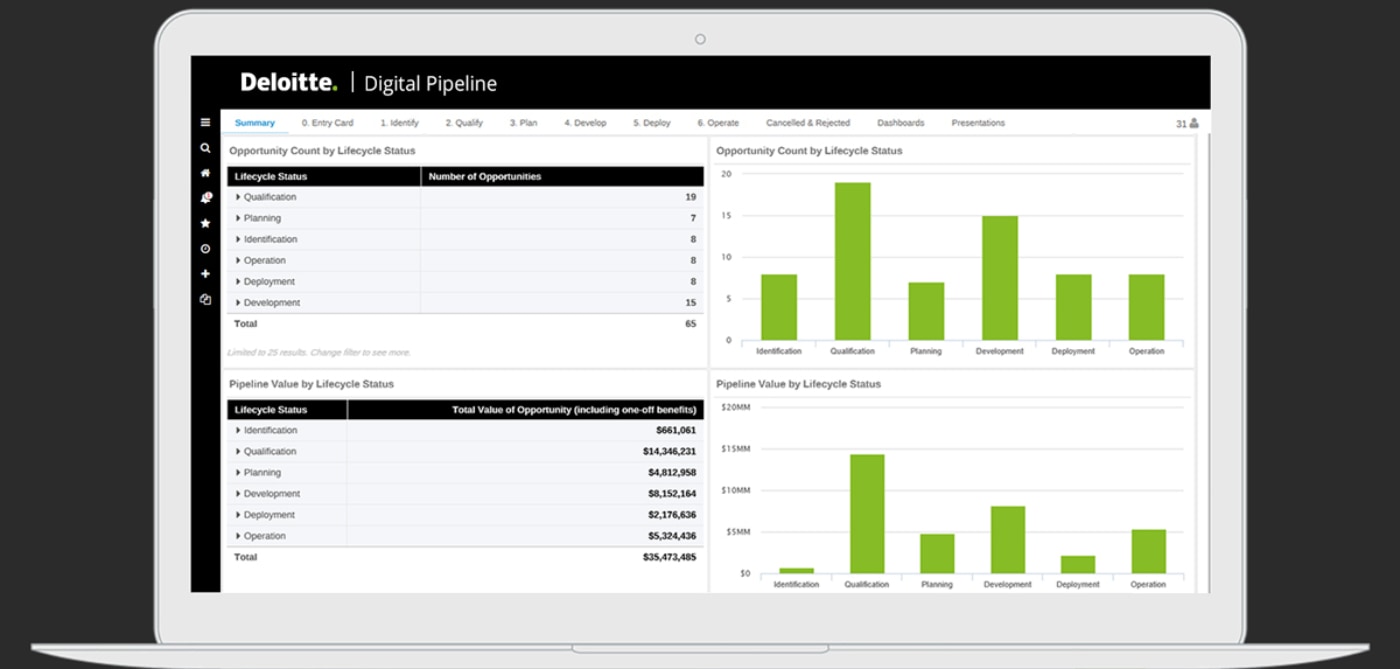
Task: Click the $4,812,958 Planning value
Action: click(x=672, y=472)
